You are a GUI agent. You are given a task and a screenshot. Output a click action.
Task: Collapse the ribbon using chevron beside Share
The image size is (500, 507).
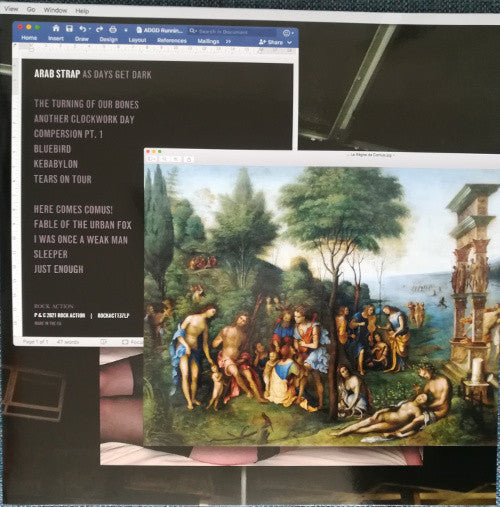click(x=289, y=43)
